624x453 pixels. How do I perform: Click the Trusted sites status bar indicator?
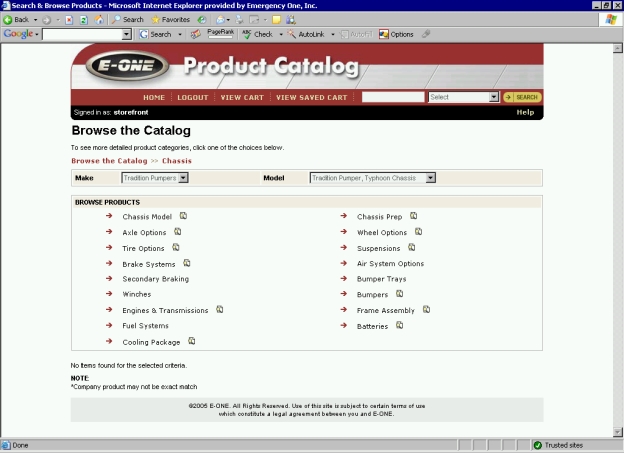pyautogui.click(x=558, y=445)
